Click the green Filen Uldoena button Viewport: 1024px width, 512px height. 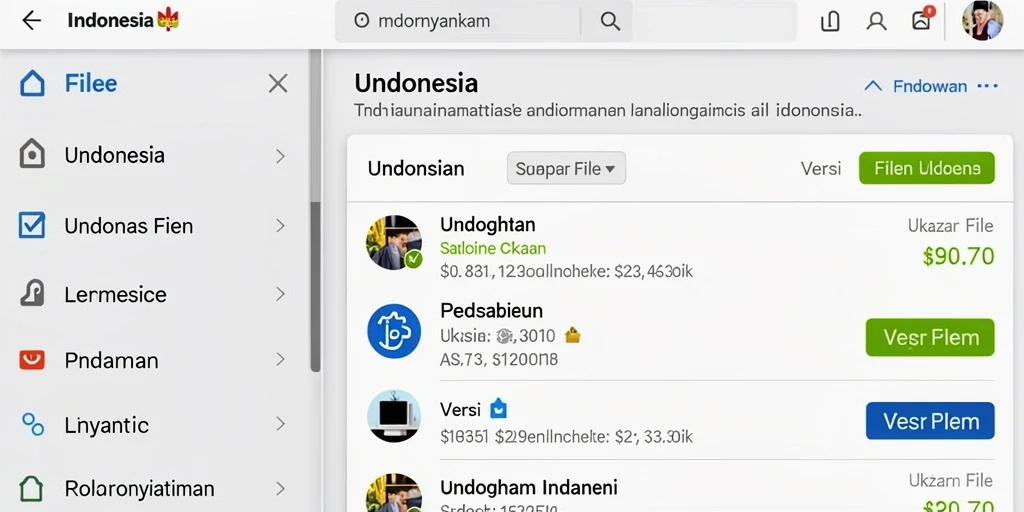coord(927,168)
